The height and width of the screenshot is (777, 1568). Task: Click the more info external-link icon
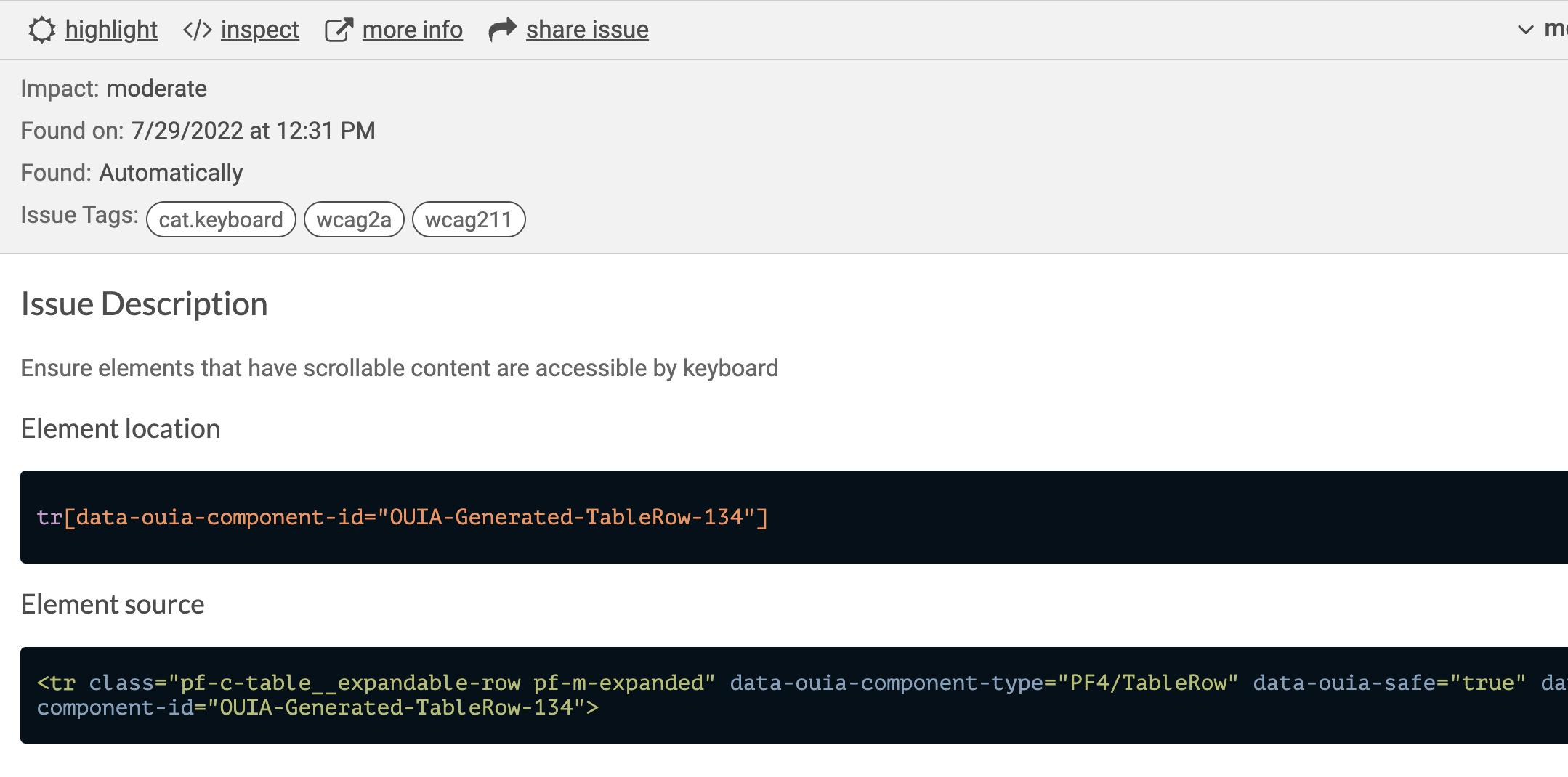(x=339, y=30)
